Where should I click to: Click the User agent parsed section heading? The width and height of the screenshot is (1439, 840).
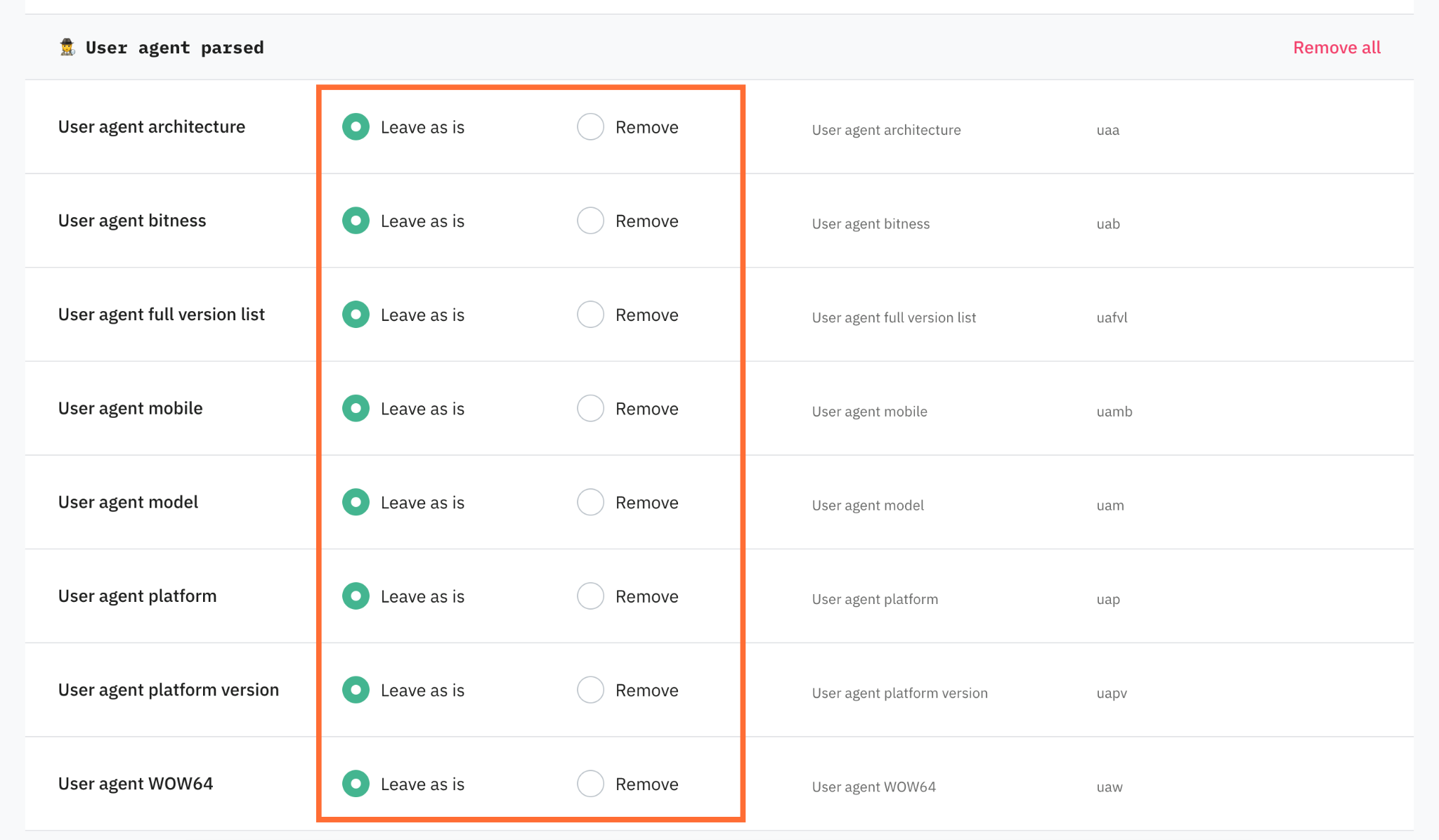tap(175, 48)
